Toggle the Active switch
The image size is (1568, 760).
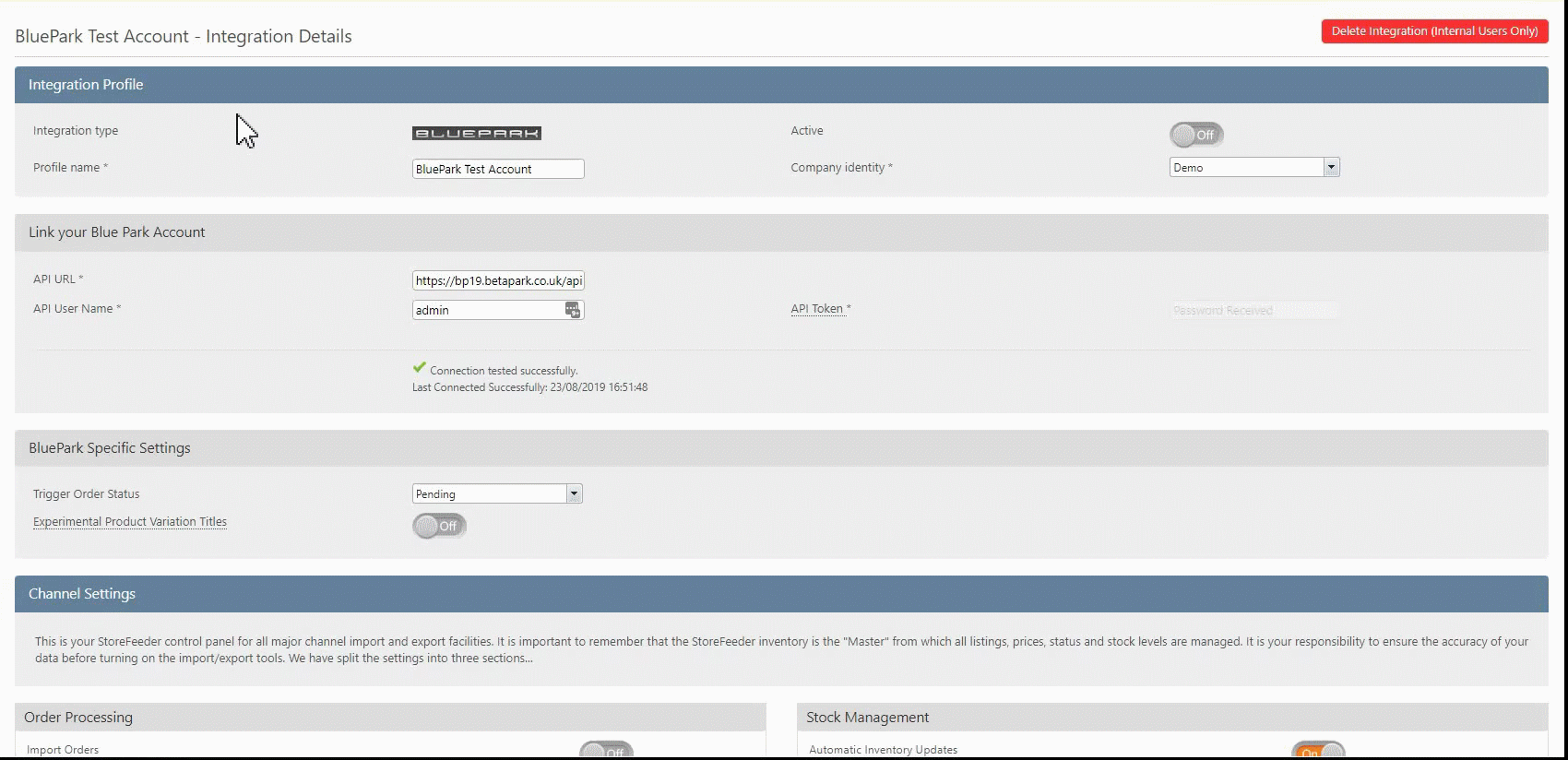tap(1196, 135)
